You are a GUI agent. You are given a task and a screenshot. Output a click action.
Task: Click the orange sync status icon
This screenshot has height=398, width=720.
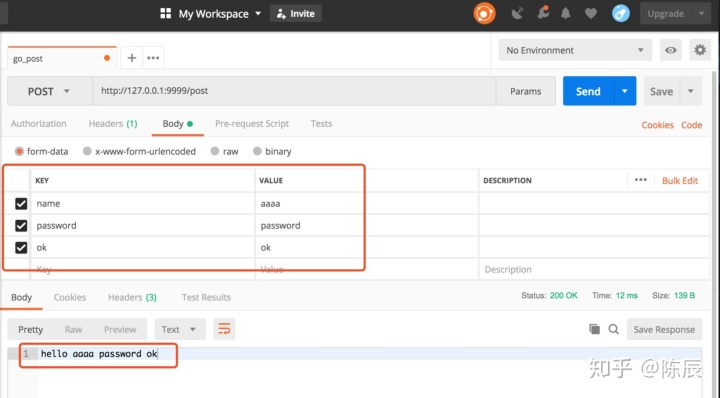point(484,13)
